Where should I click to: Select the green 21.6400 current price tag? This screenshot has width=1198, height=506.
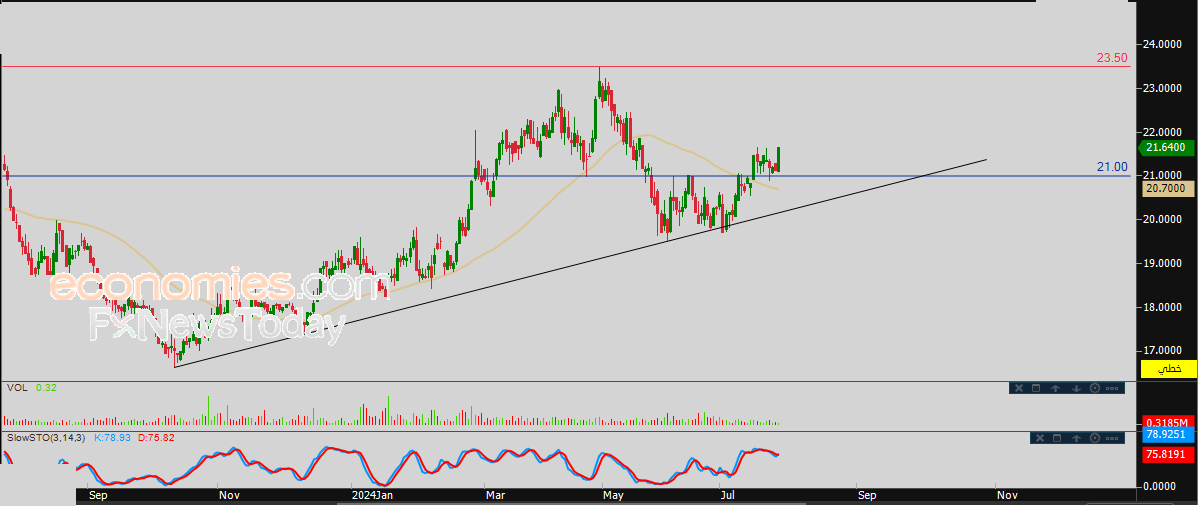point(1167,148)
